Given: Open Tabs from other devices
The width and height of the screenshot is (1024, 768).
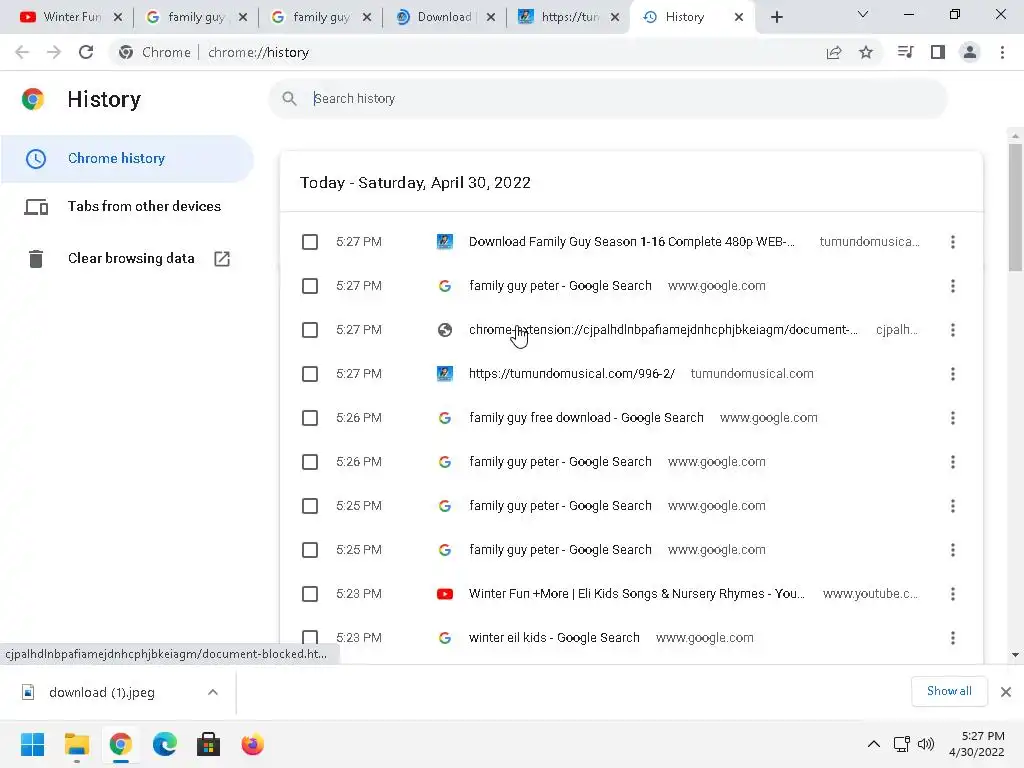Looking at the screenshot, I should coord(127,206).
